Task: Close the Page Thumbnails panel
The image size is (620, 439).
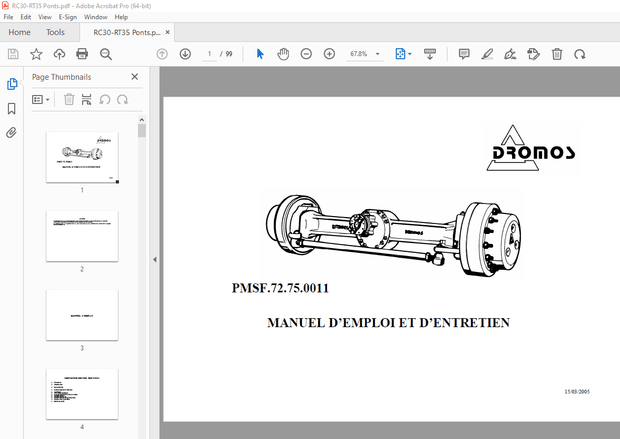Action: [134, 77]
